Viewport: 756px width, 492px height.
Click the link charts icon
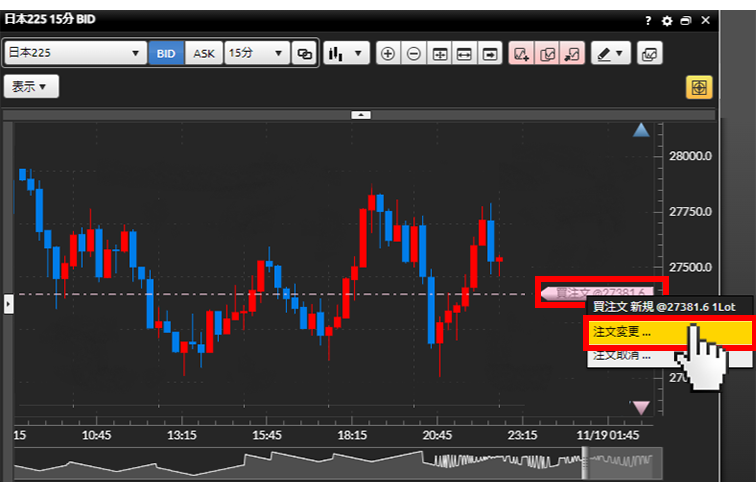304,53
